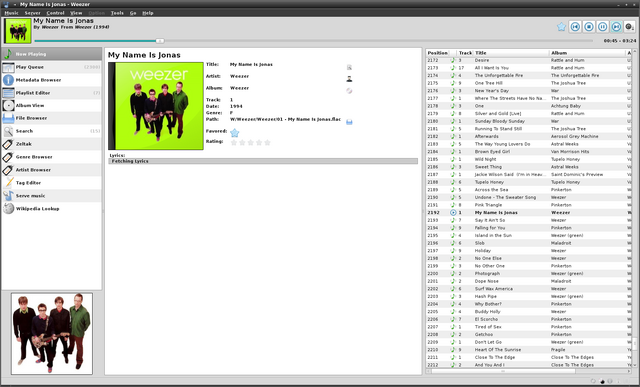
Task: Select Hash Pipe track row
Action: 529,296
